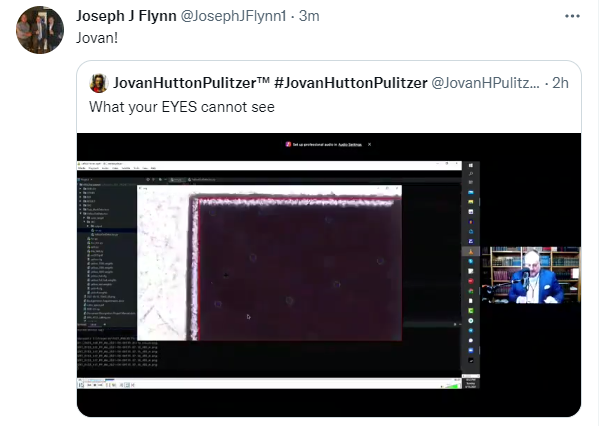The width and height of the screenshot is (611, 426).
Task: Open the tweet's three-dot More menu
Action: point(572,16)
